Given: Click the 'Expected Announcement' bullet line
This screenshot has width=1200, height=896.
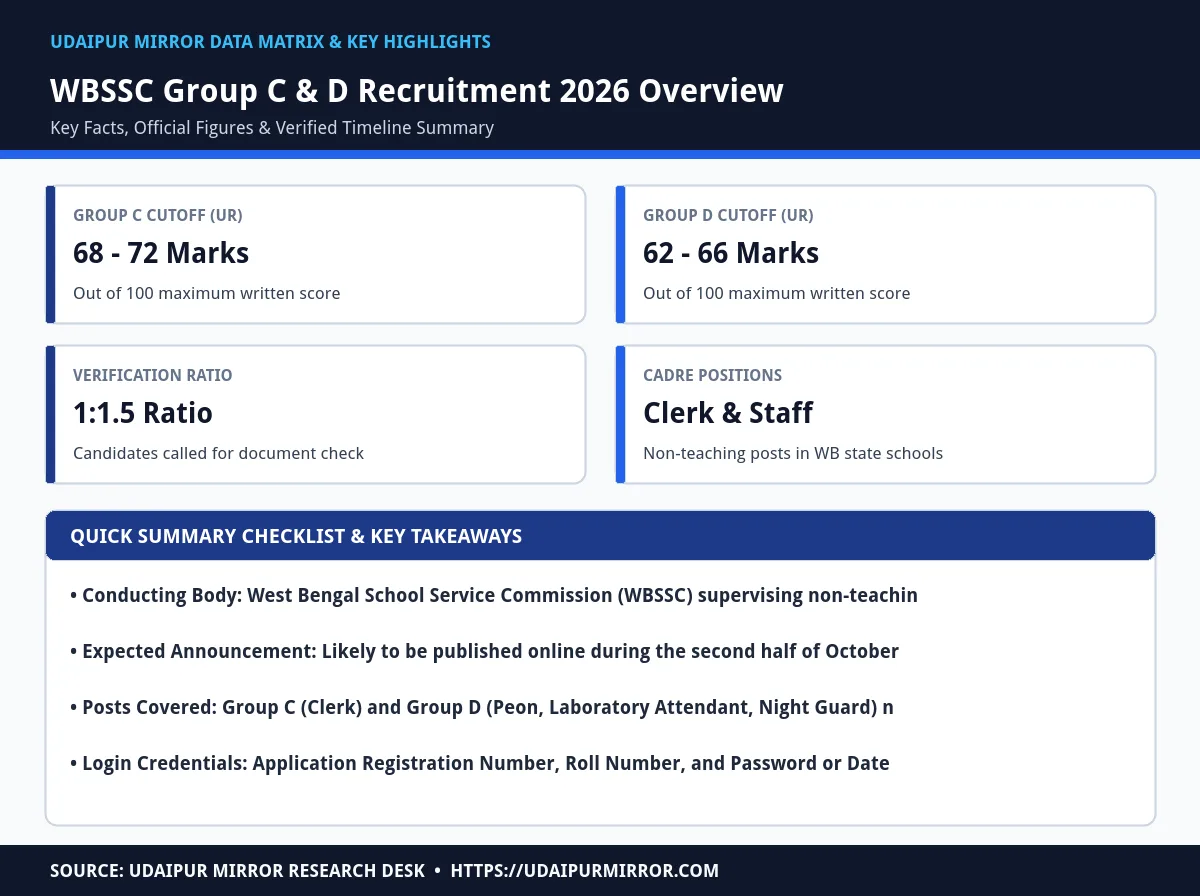Looking at the screenshot, I should [485, 652].
